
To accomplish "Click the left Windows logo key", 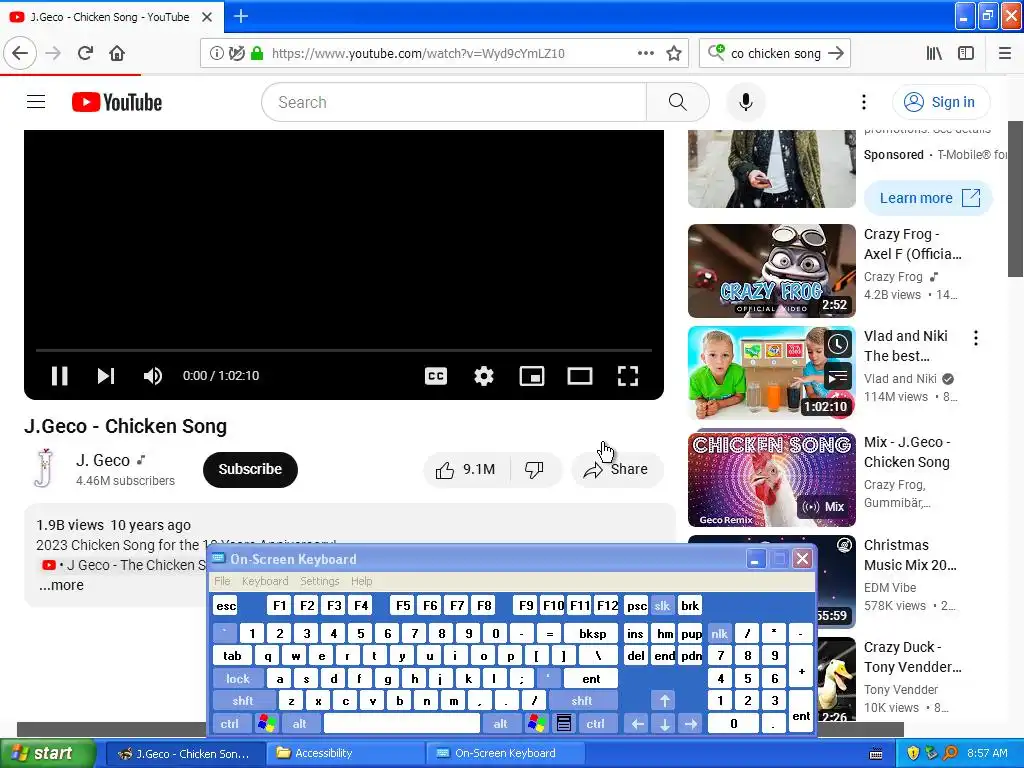I will [x=267, y=724].
